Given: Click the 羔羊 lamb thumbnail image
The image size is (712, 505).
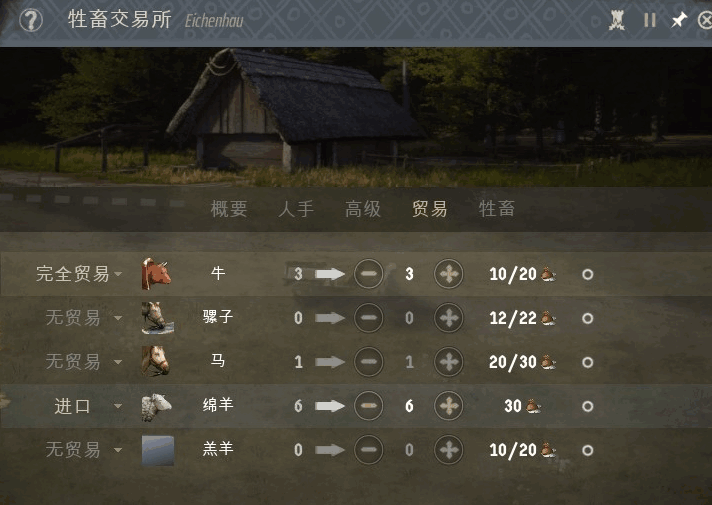Looking at the screenshot, I should coord(158,451).
